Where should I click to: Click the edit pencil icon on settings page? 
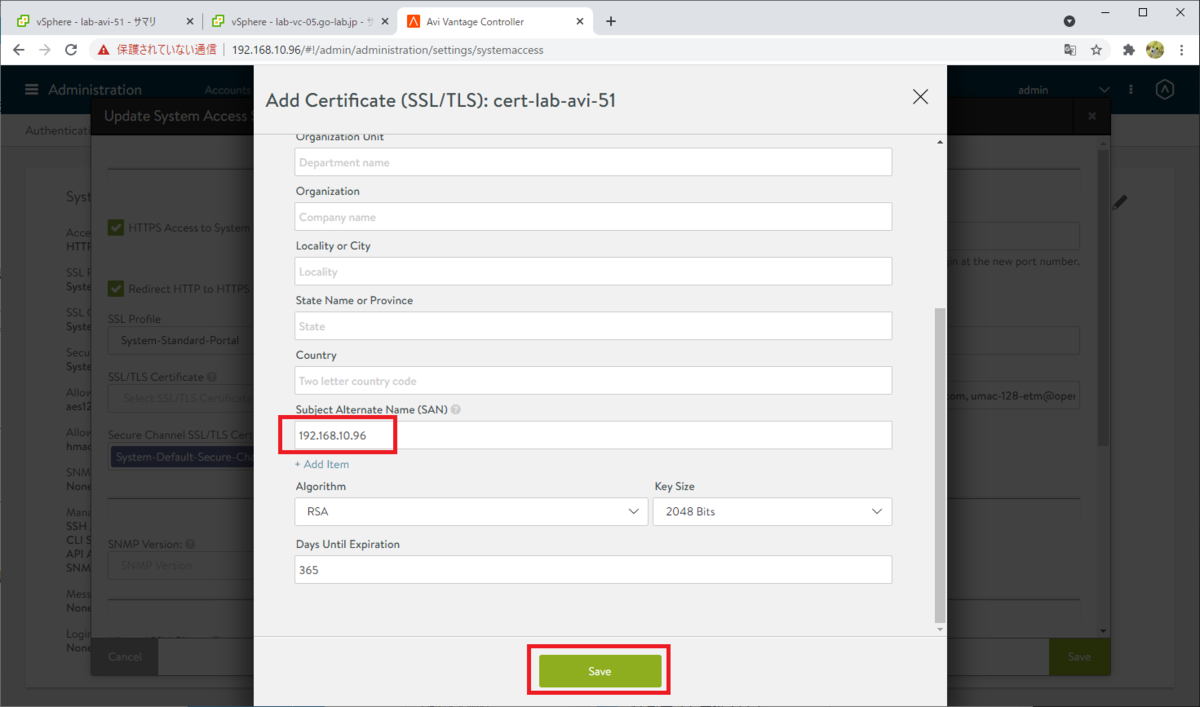coord(1120,202)
